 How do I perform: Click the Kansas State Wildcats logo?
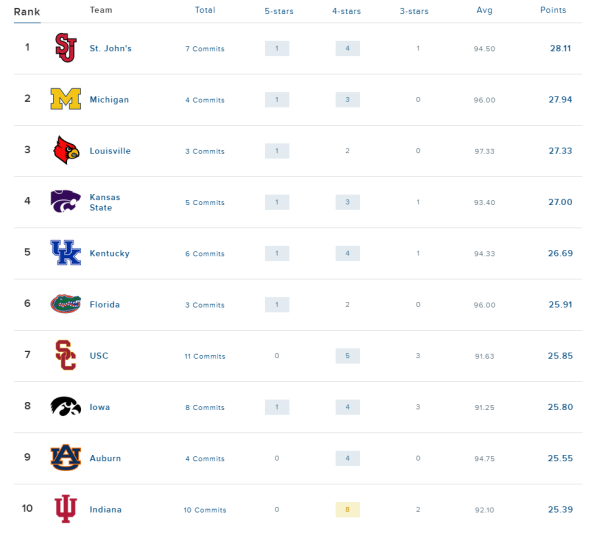click(65, 201)
